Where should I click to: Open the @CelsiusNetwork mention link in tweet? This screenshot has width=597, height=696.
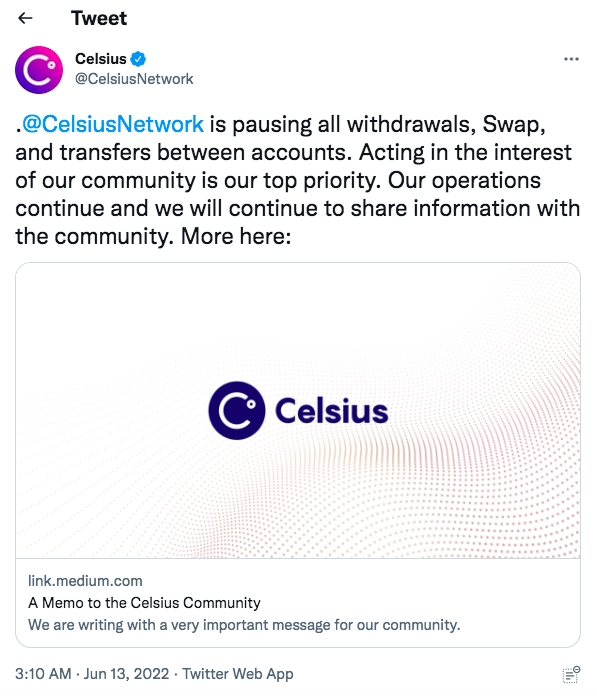(x=113, y=124)
